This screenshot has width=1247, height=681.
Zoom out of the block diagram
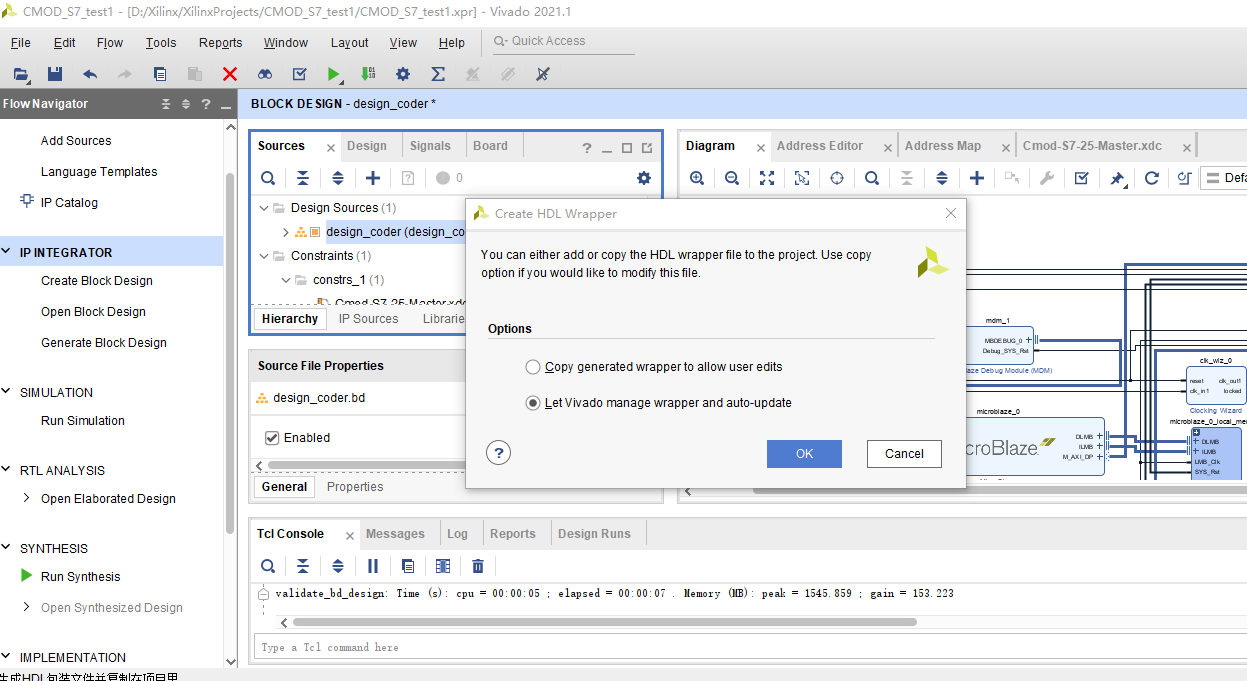tap(732, 178)
